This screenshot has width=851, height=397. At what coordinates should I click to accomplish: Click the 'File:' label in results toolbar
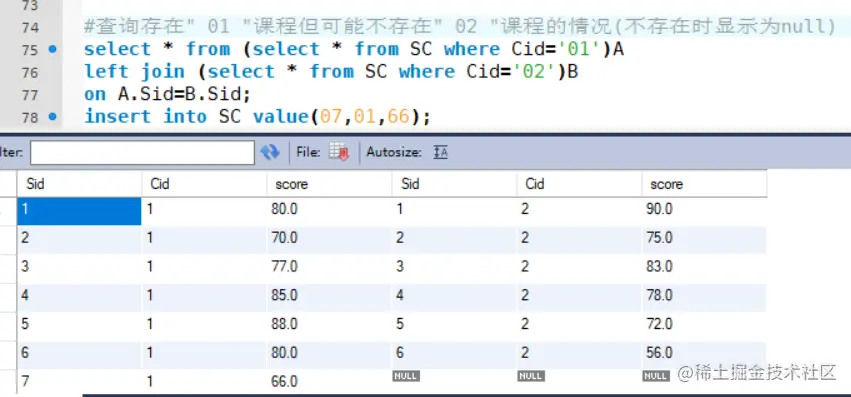[308, 153]
